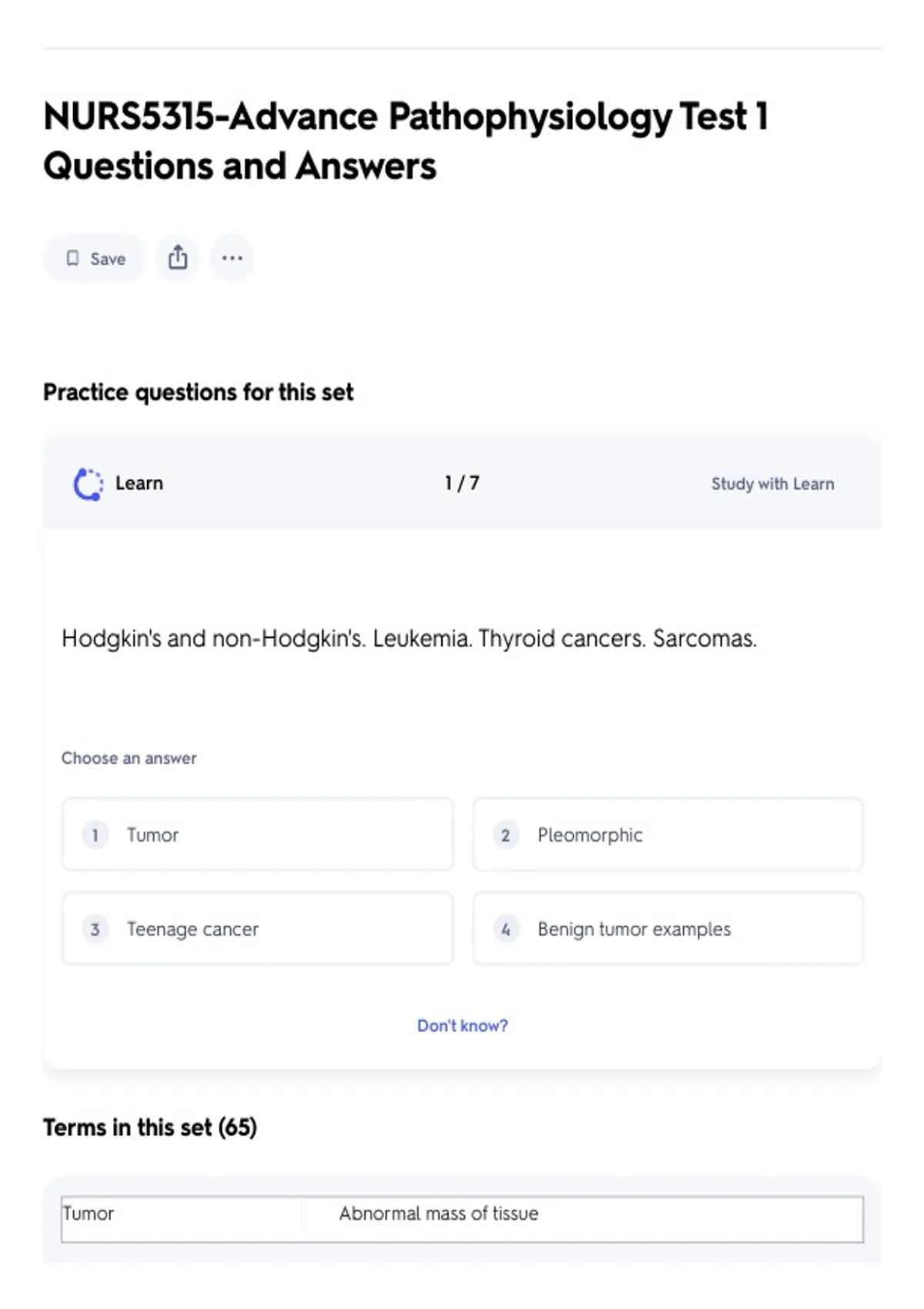The image size is (924, 1309).
Task: Choose the Teenage cancer answer
Action: pos(257,929)
